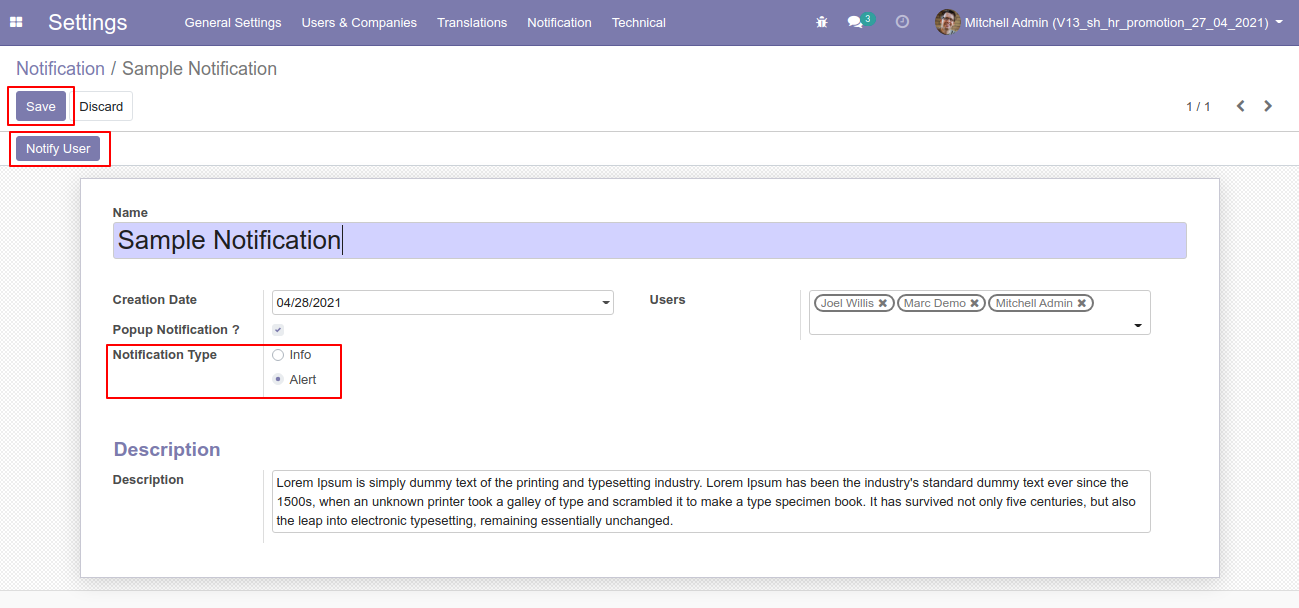Image resolution: width=1299 pixels, height=608 pixels.
Task: Click the Mitchell Admin user tag
Action: point(1041,303)
